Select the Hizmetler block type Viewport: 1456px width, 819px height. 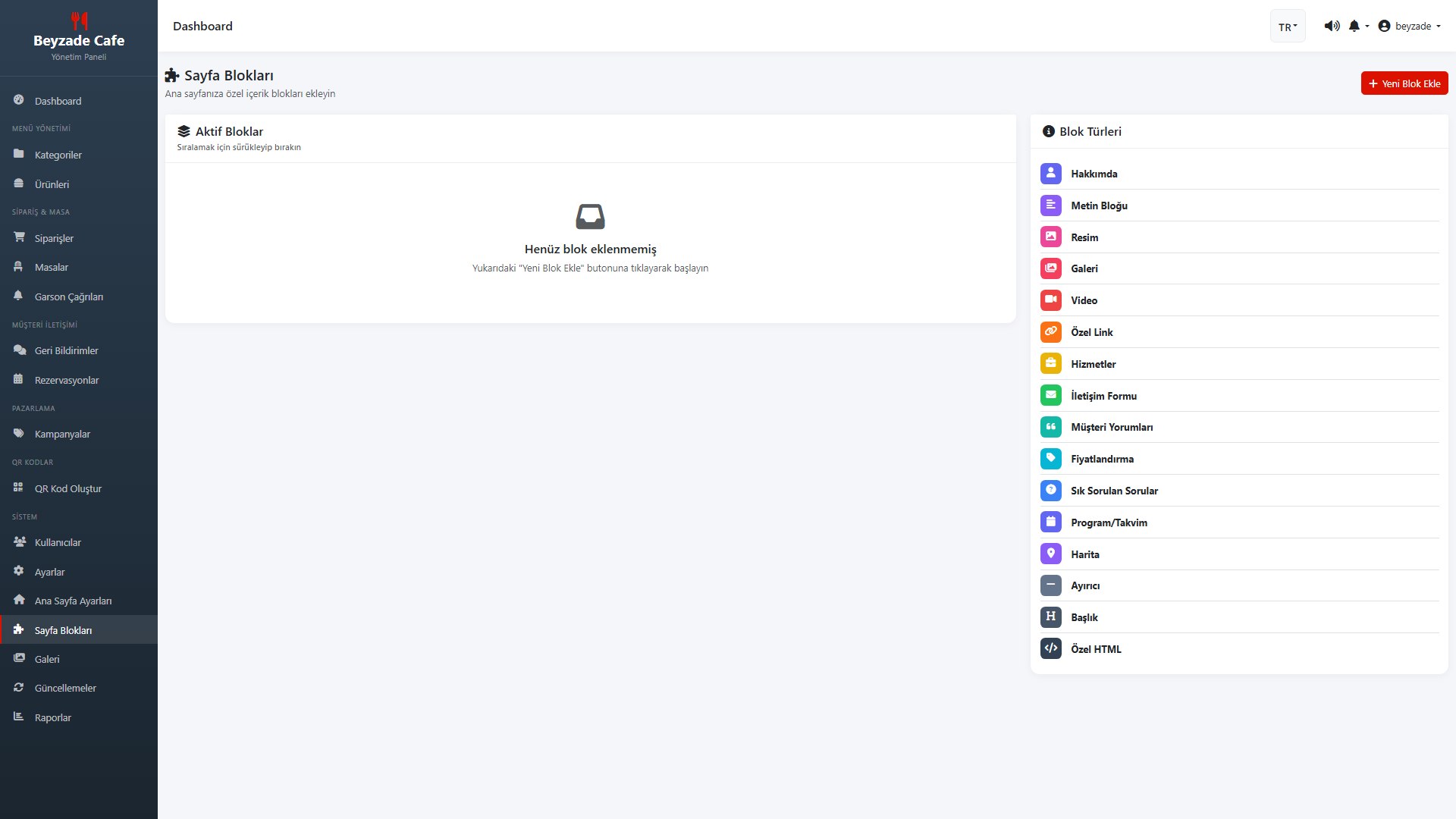coord(1093,364)
